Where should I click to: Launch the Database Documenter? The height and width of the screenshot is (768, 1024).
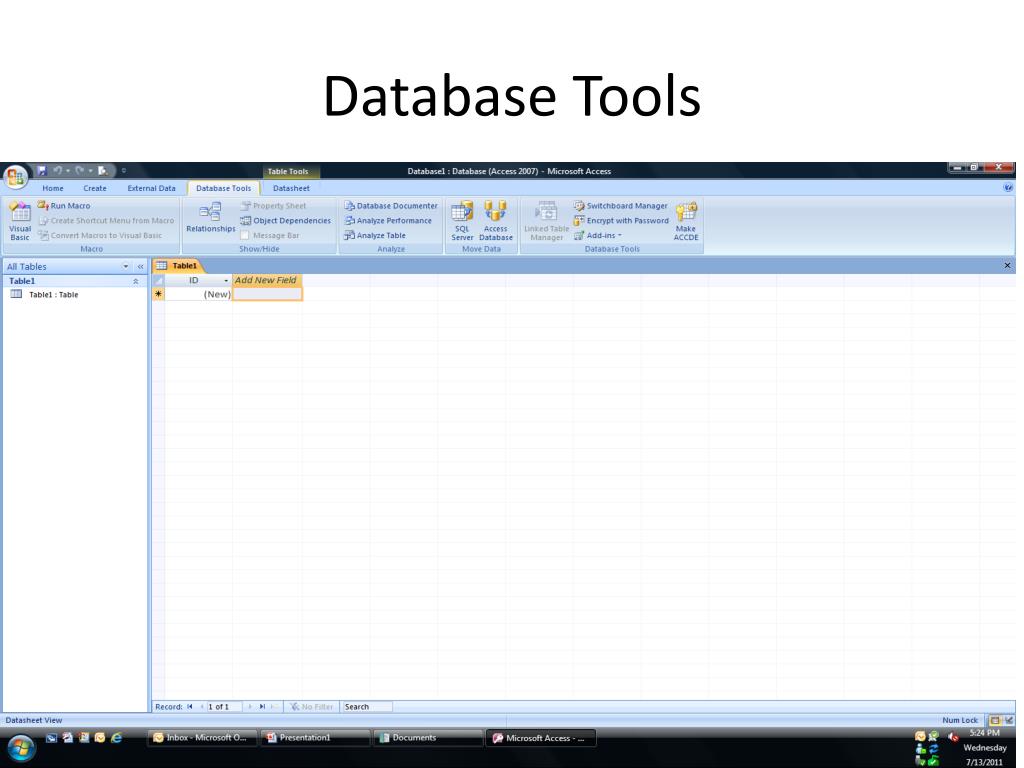pos(391,206)
